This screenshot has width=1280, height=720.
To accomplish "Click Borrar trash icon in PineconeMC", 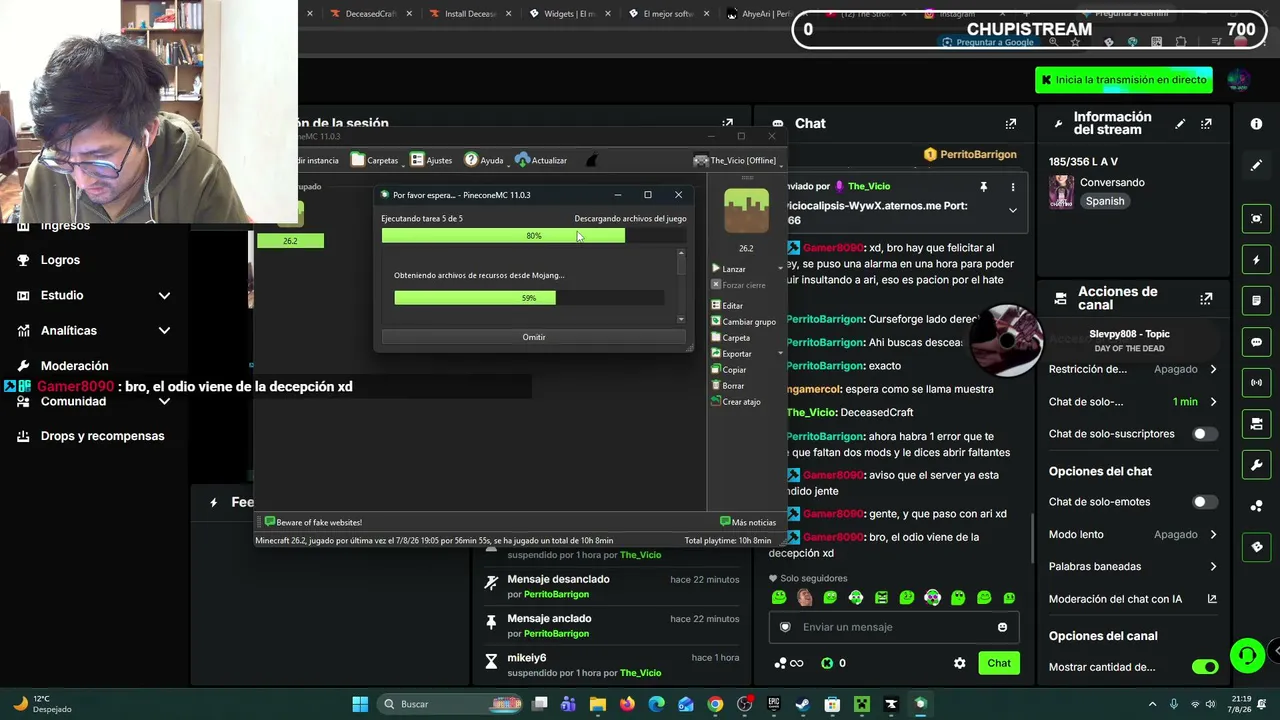I will tap(716, 386).
